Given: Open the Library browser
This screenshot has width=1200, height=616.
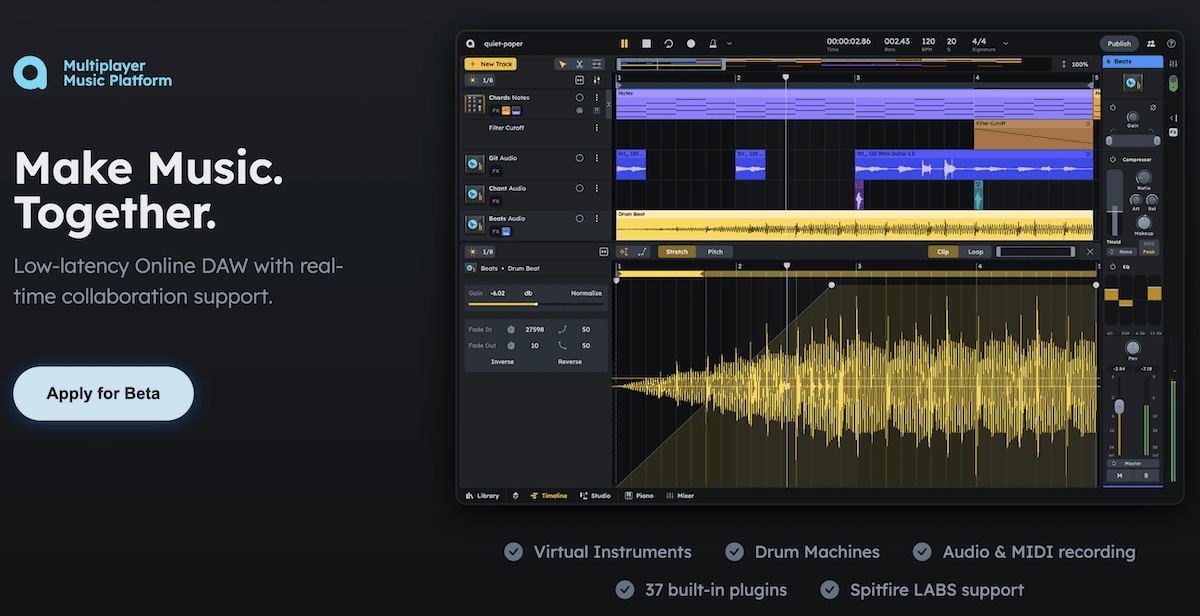Looking at the screenshot, I should tap(485, 495).
